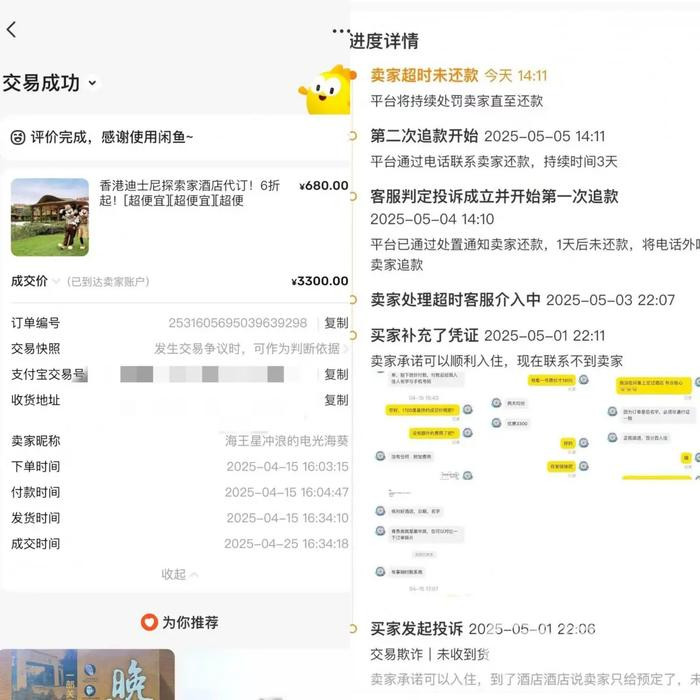This screenshot has width=700, height=700.
Task: Select the 买家补充了凭证 timeline marker
Action: tap(353, 335)
